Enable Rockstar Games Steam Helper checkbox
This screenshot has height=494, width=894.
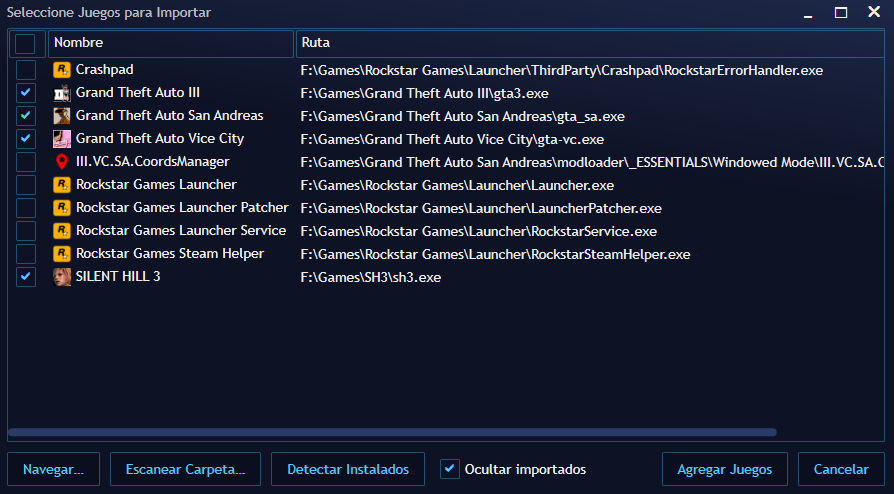tap(26, 253)
